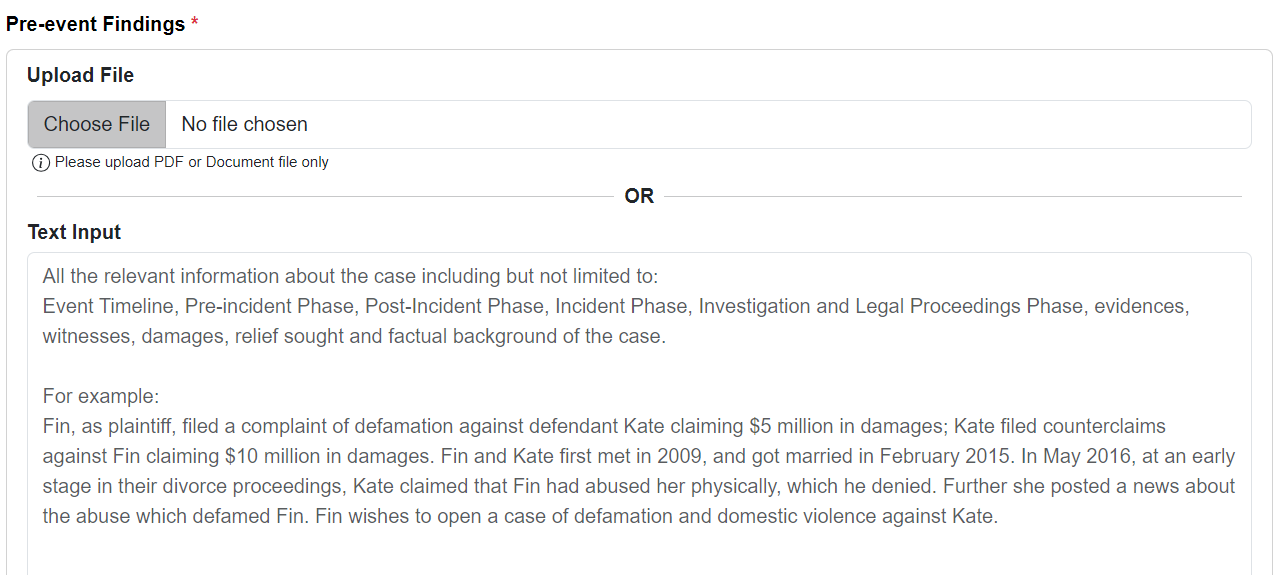Click the "Upload File" label
The height and width of the screenshot is (575, 1282).
(x=80, y=75)
